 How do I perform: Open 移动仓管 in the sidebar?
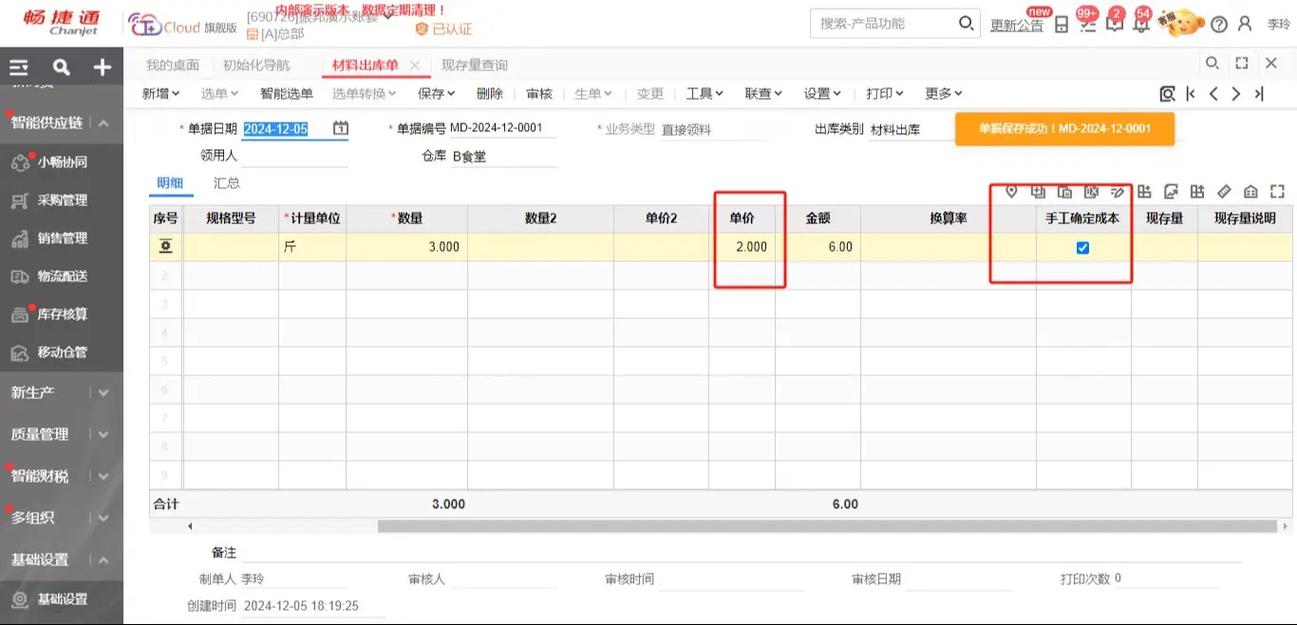62,352
